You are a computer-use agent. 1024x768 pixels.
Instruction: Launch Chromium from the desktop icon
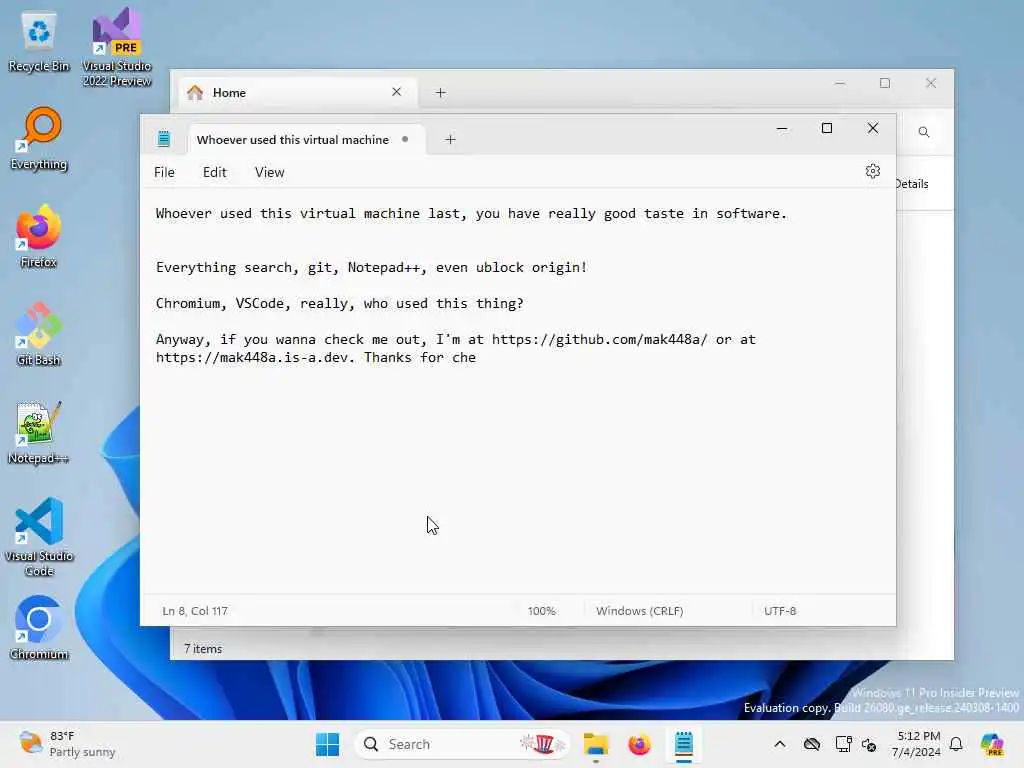coord(39,628)
